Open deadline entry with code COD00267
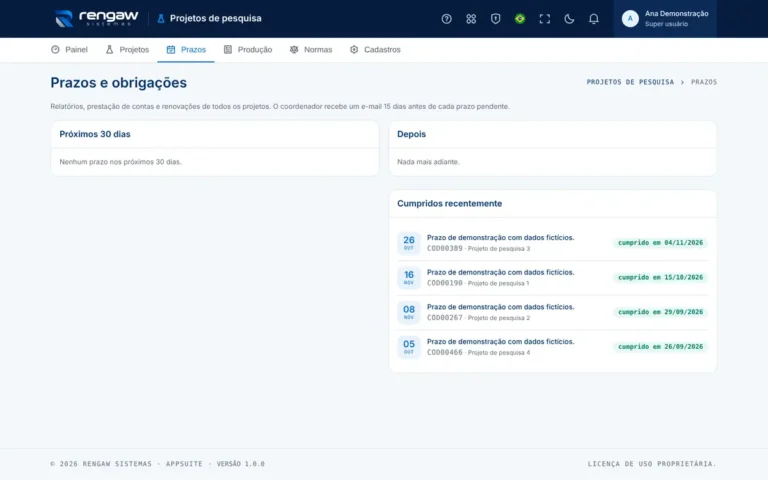 tap(552, 312)
